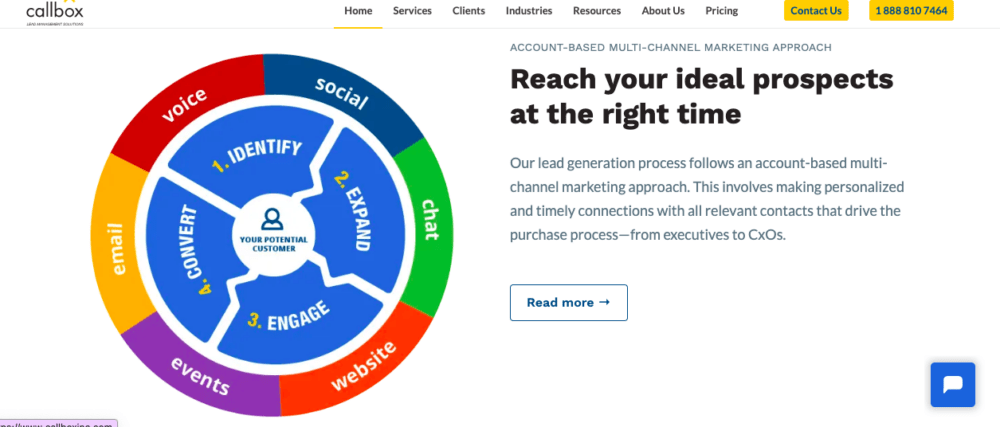1000x427 pixels.
Task: Click the Read more button
Action: [x=568, y=303]
